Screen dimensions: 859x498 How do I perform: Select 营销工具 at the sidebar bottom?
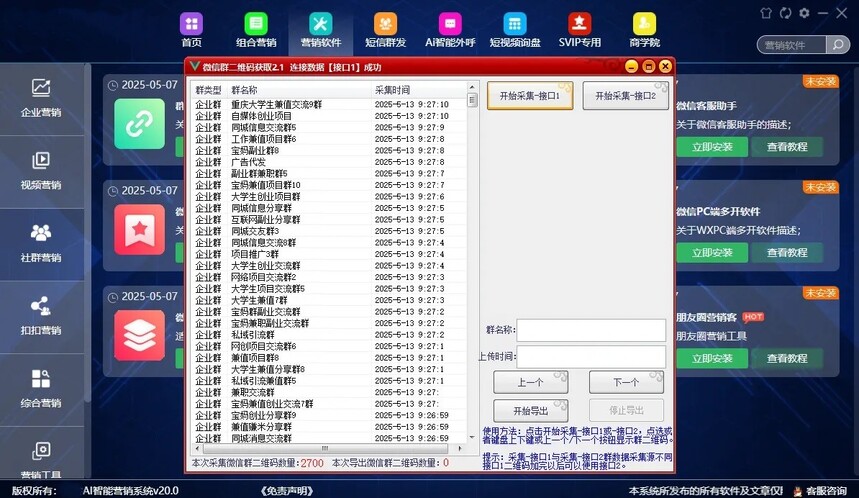pyautogui.click(x=41, y=459)
